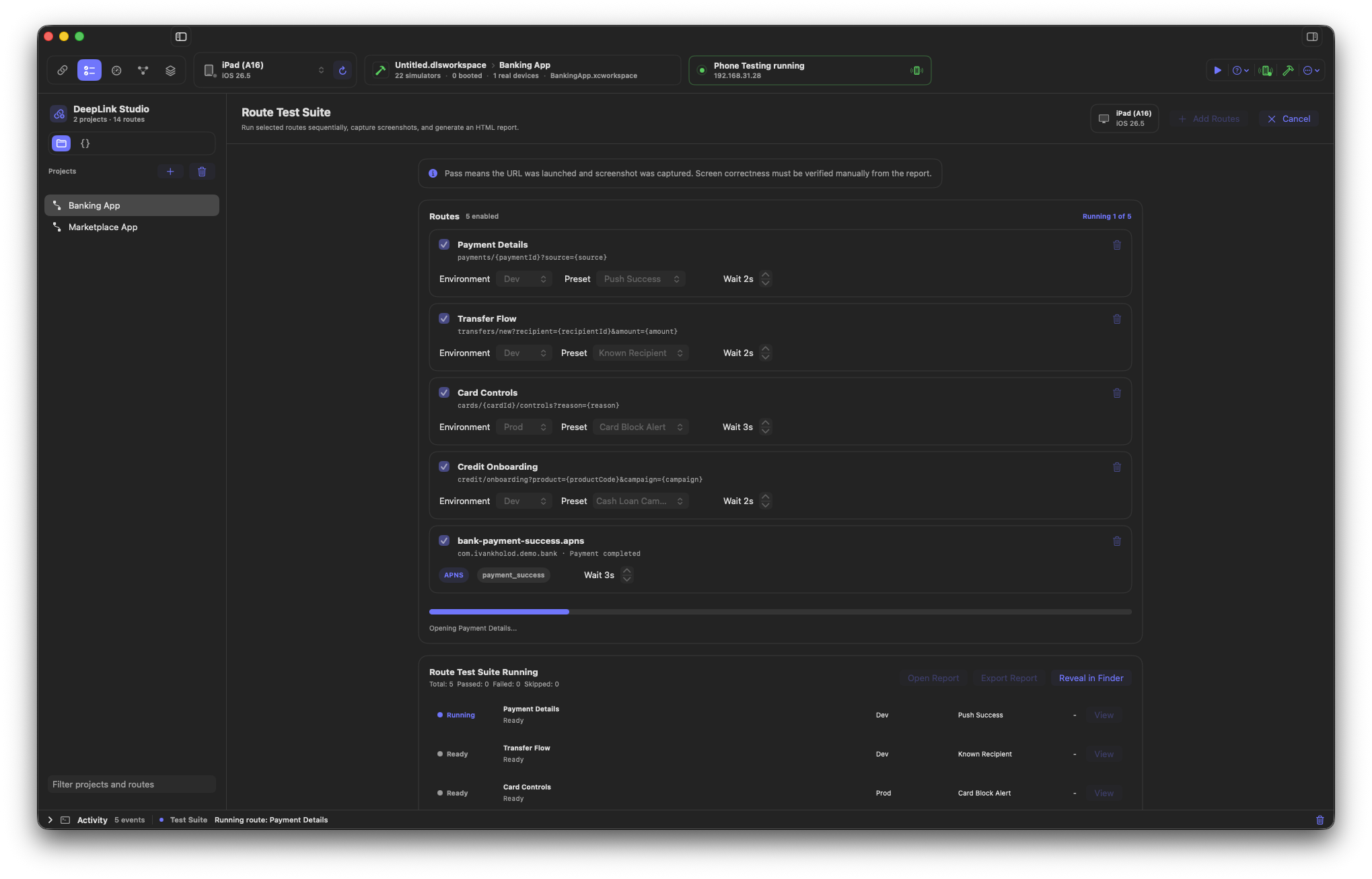1372x879 pixels.
Task: Open the stacked layers toolbar icon
Action: [x=170, y=70]
